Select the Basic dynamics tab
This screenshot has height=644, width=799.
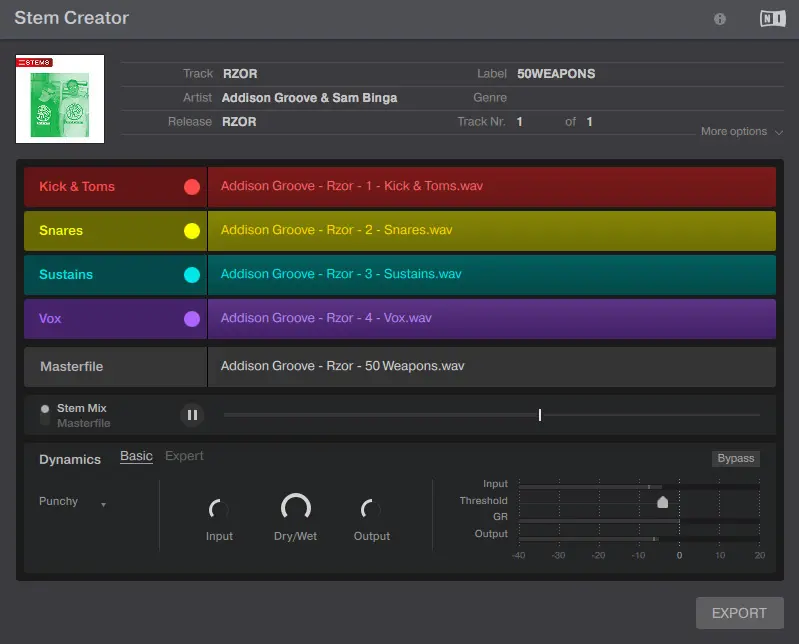136,456
